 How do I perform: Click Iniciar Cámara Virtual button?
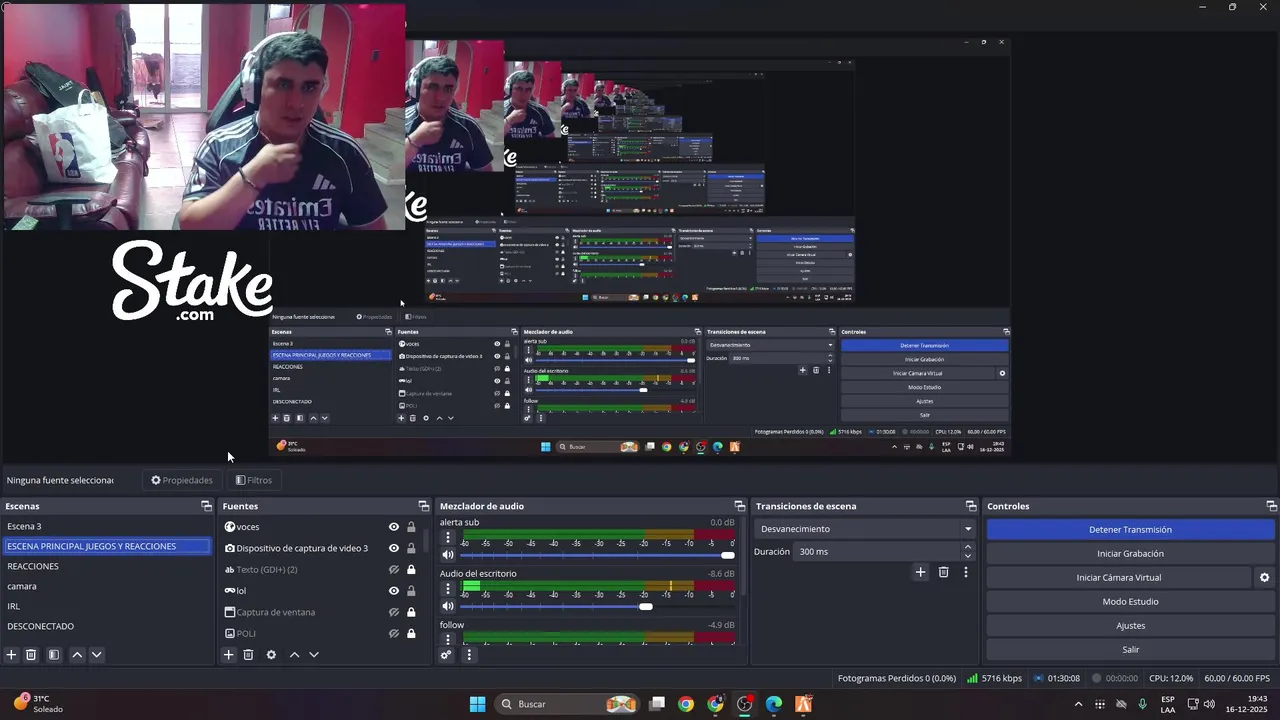coord(1118,577)
